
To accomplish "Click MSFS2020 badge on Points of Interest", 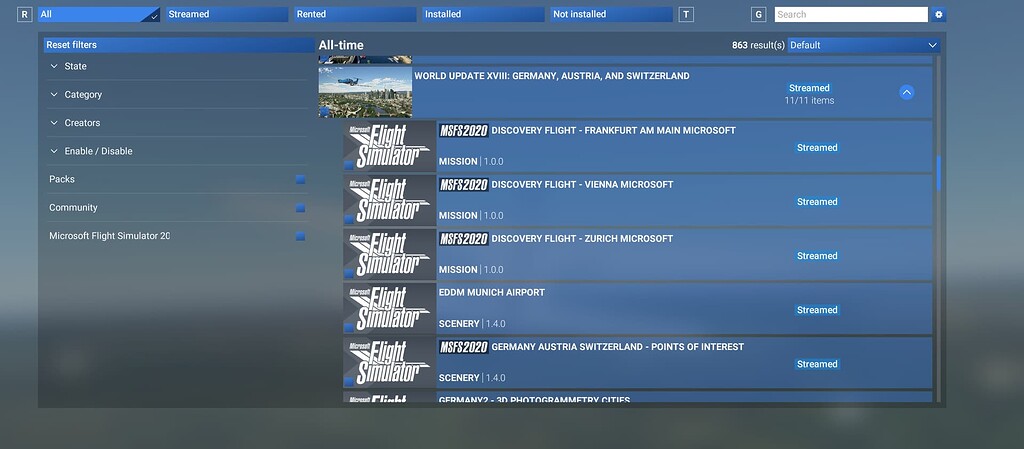I will pyautogui.click(x=464, y=347).
